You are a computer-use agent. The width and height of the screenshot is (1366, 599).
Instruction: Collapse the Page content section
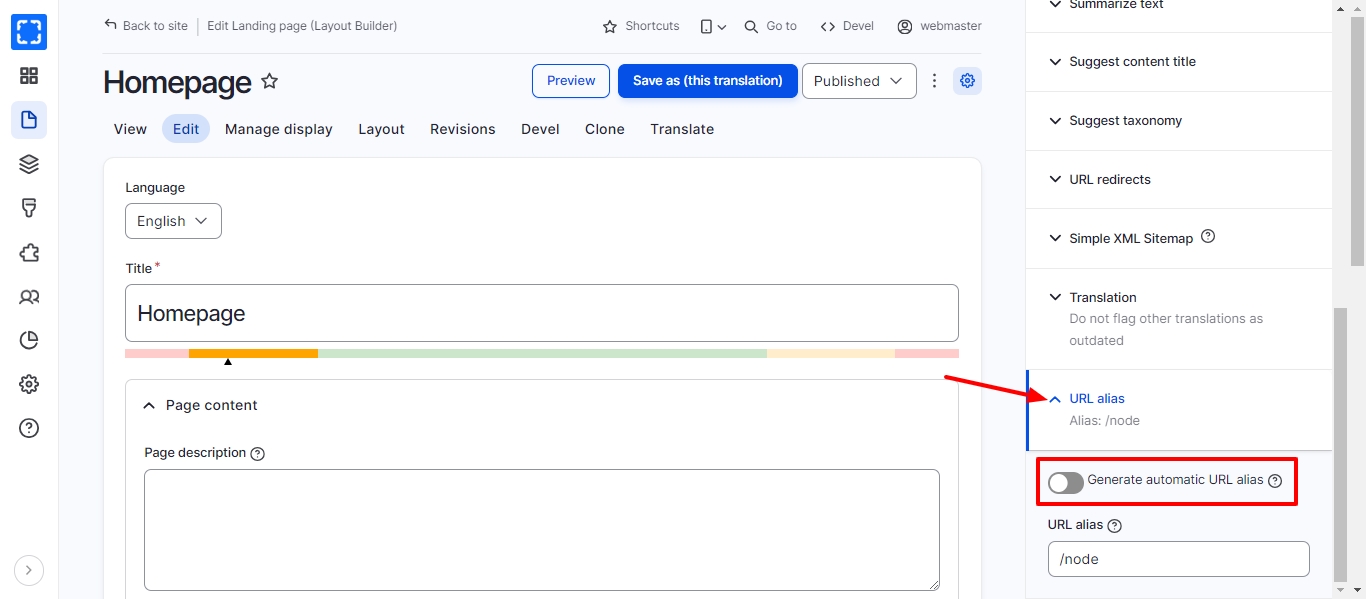click(211, 405)
